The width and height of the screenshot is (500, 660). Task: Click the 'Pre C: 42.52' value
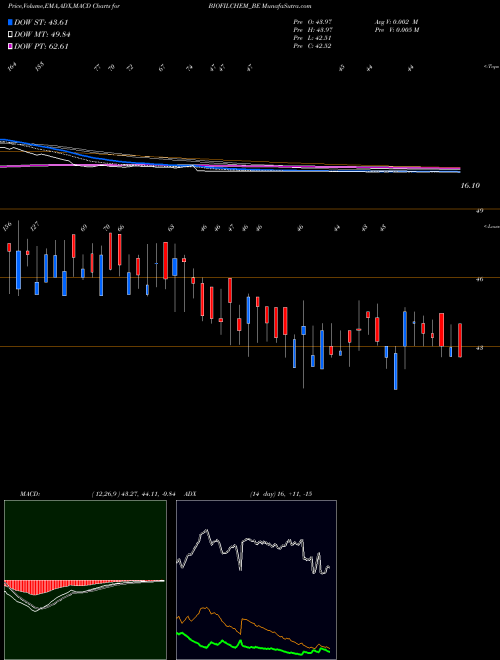[313, 46]
